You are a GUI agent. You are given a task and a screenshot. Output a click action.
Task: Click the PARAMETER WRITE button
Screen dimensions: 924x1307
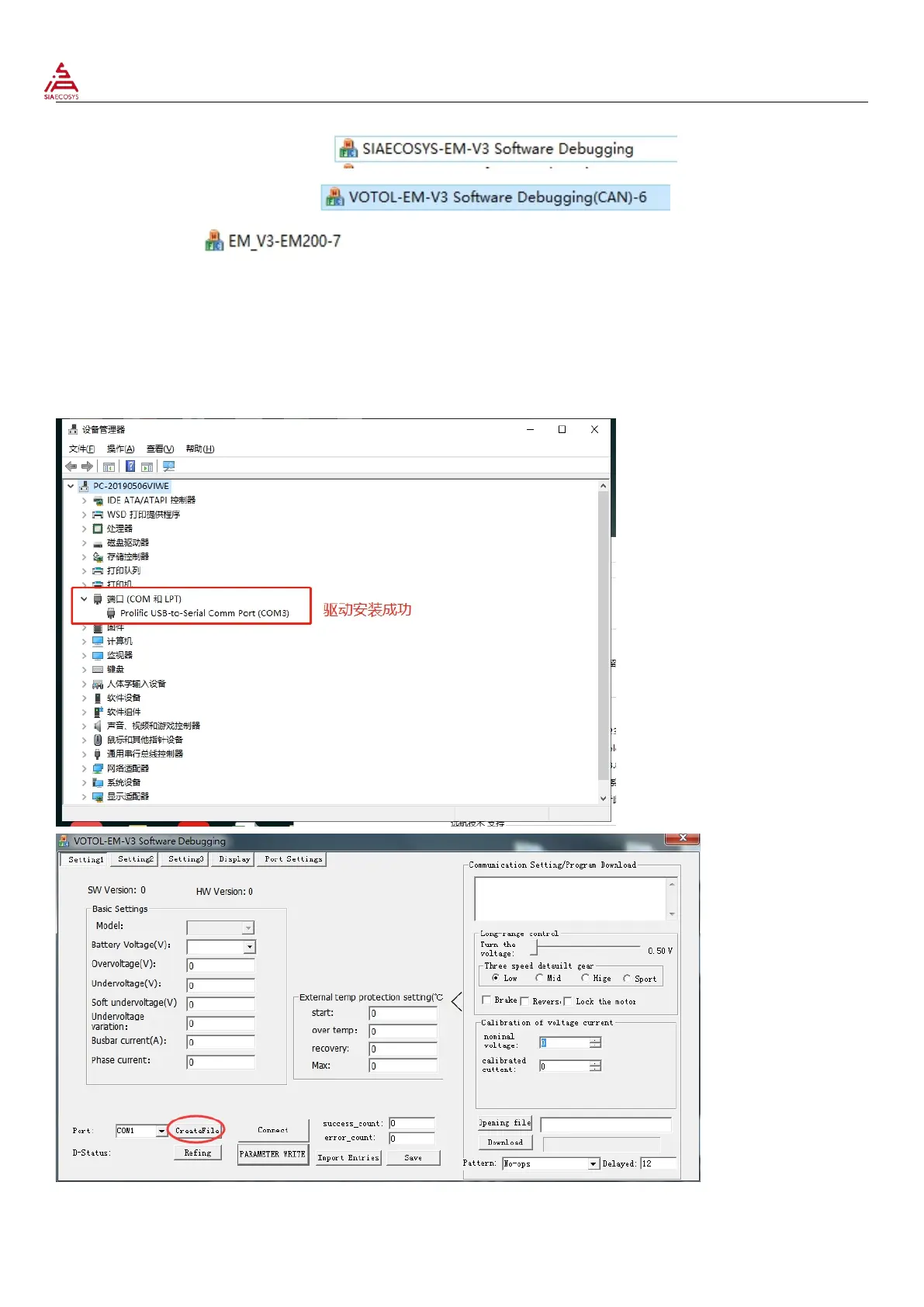click(x=272, y=1154)
